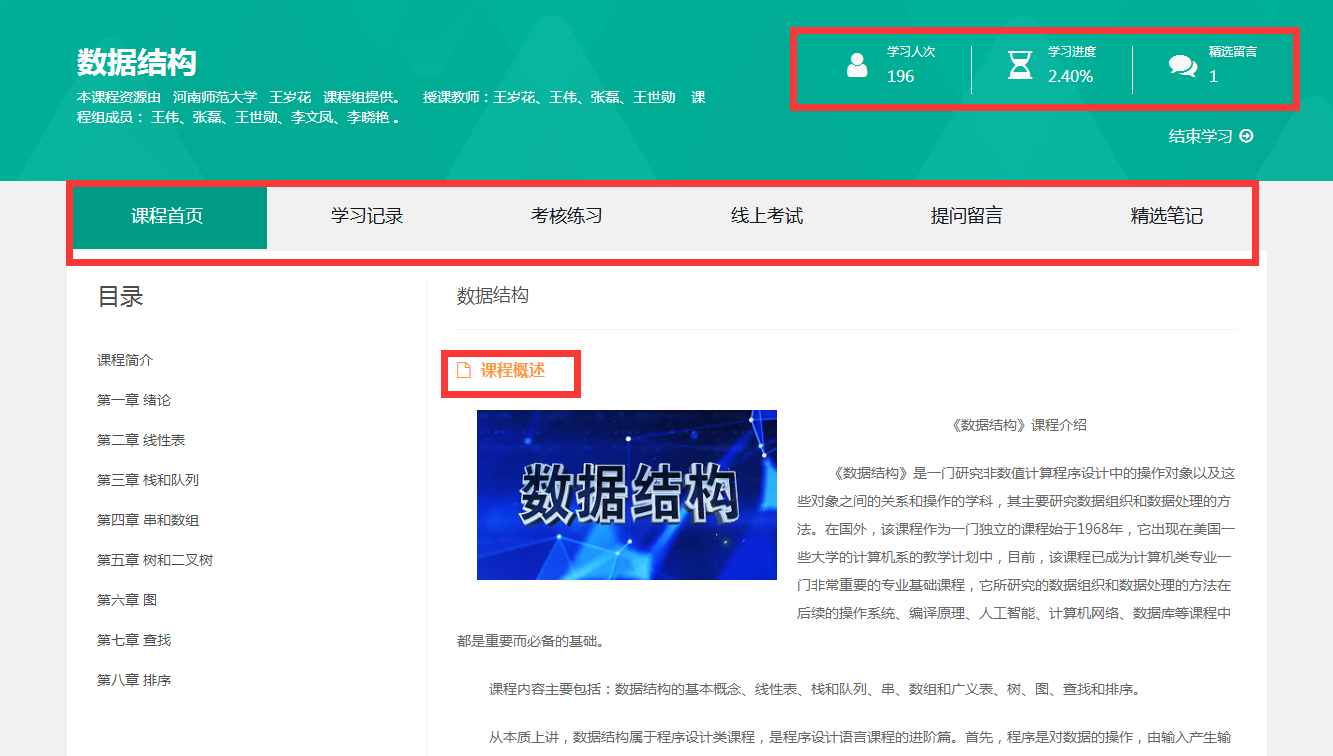
Task: Open chapter 第七章 查找
Action: 134,640
